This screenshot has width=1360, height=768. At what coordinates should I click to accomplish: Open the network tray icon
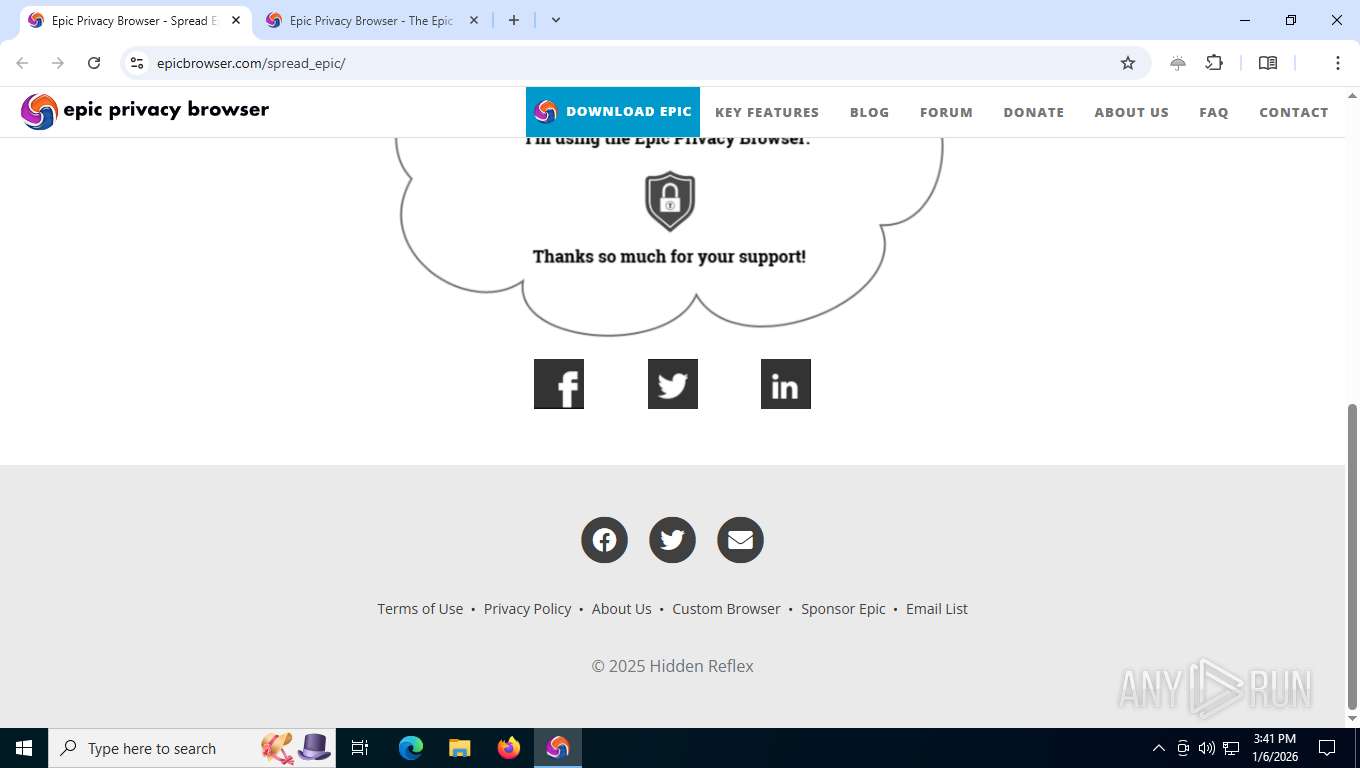(1231, 748)
